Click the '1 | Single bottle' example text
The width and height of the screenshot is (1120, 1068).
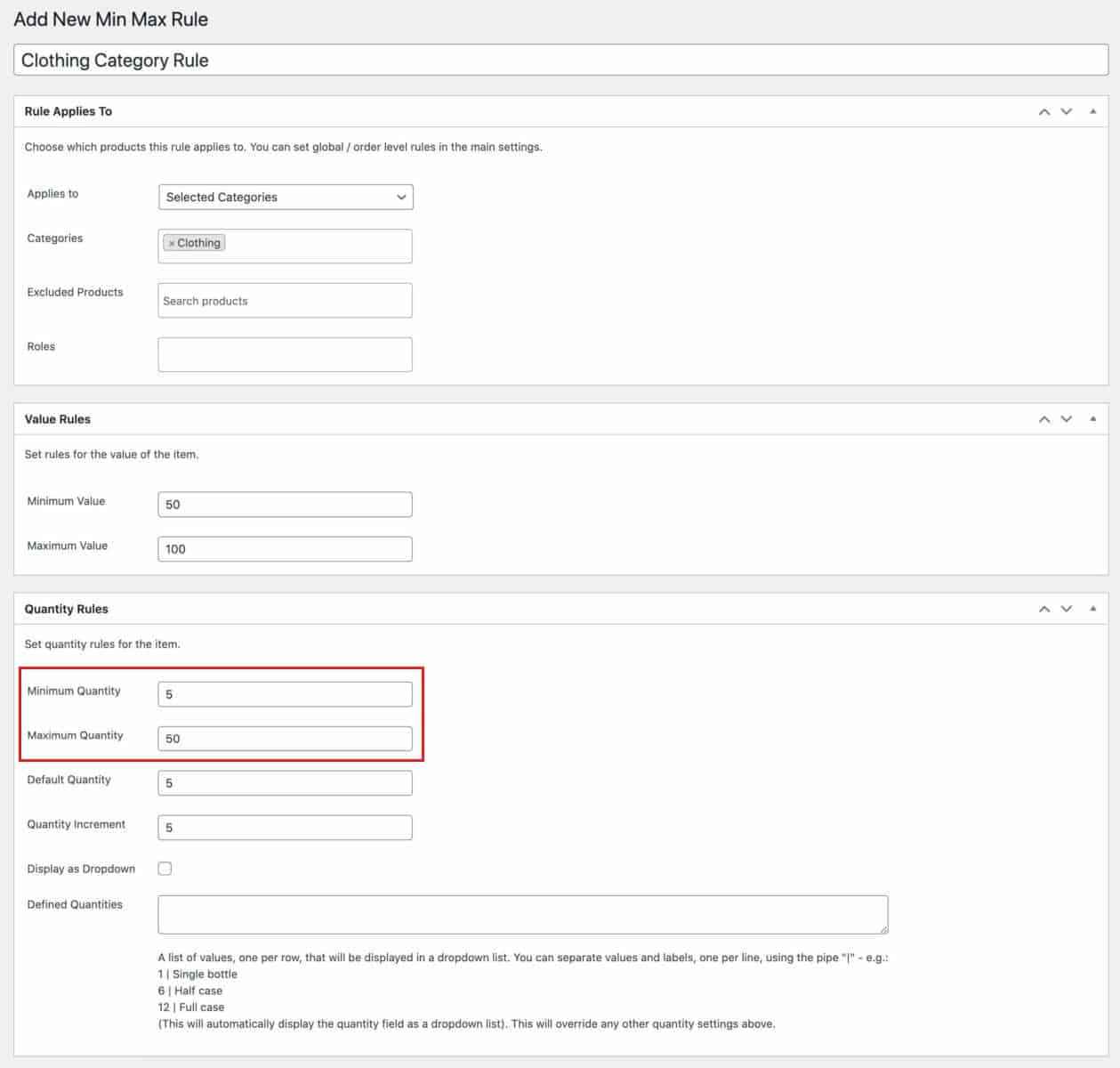[x=197, y=975]
